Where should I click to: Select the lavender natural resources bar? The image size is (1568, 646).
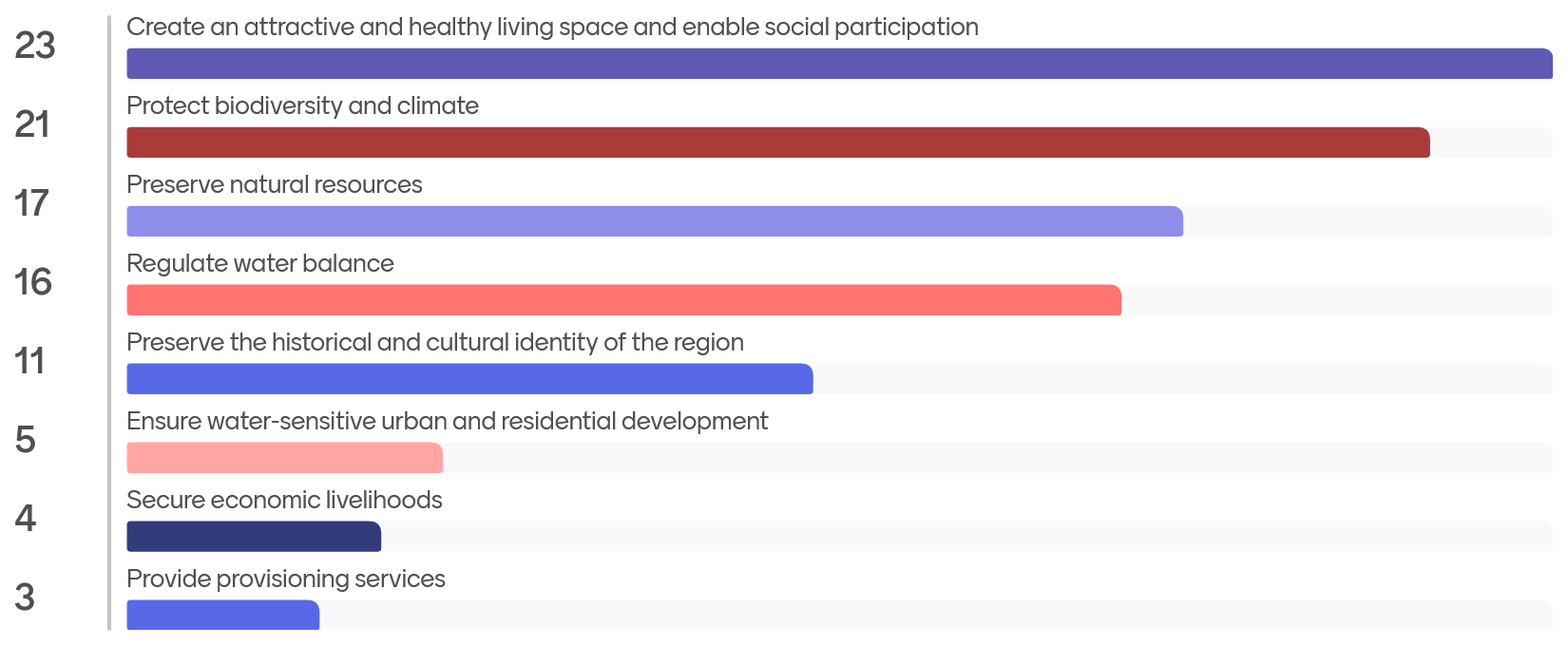click(655, 221)
